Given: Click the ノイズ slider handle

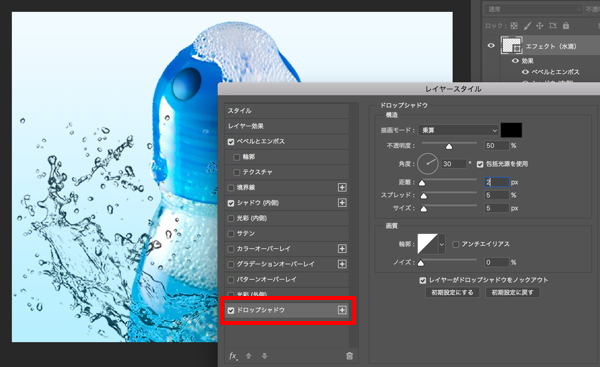Looking at the screenshot, I should click(x=421, y=263).
